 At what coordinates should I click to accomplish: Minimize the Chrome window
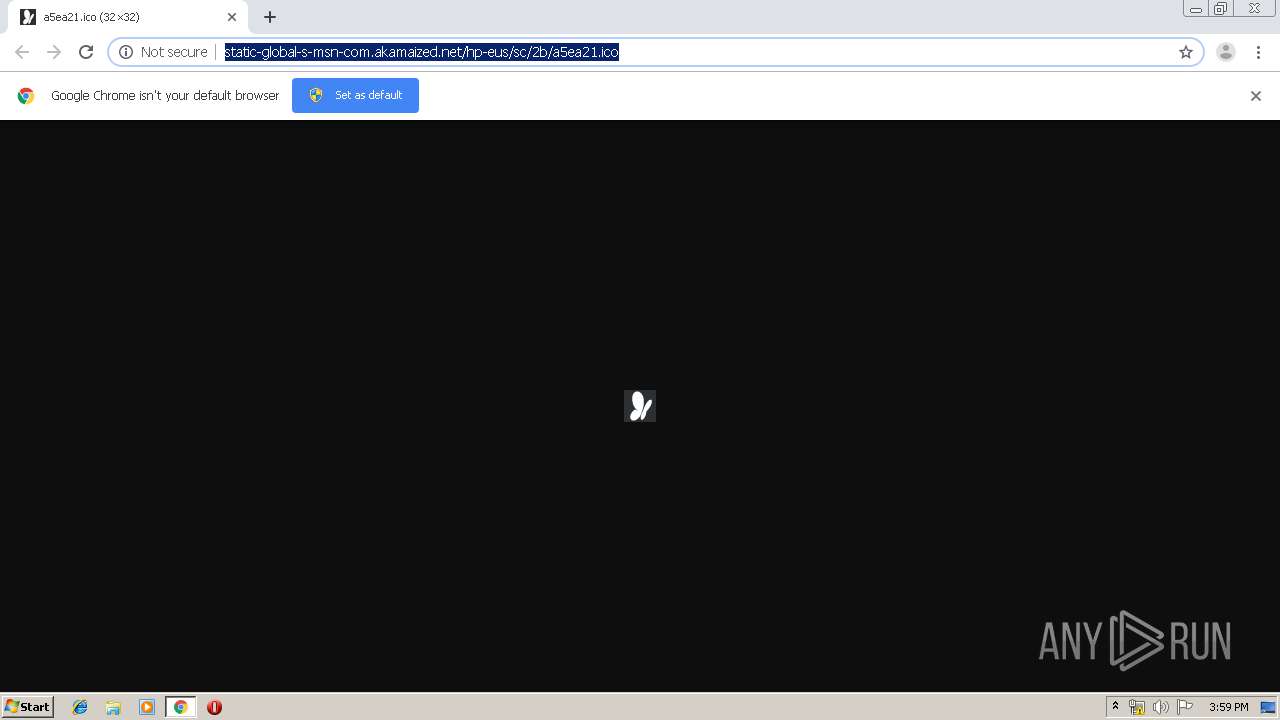[1195, 9]
